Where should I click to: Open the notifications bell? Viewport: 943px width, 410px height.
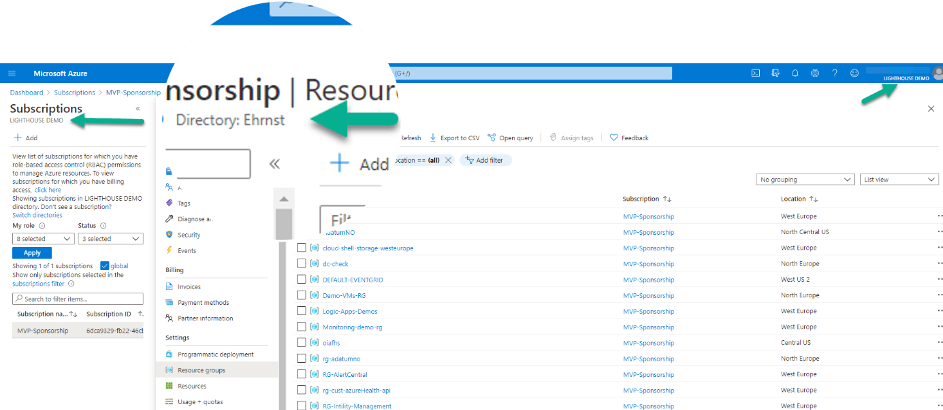(x=795, y=73)
